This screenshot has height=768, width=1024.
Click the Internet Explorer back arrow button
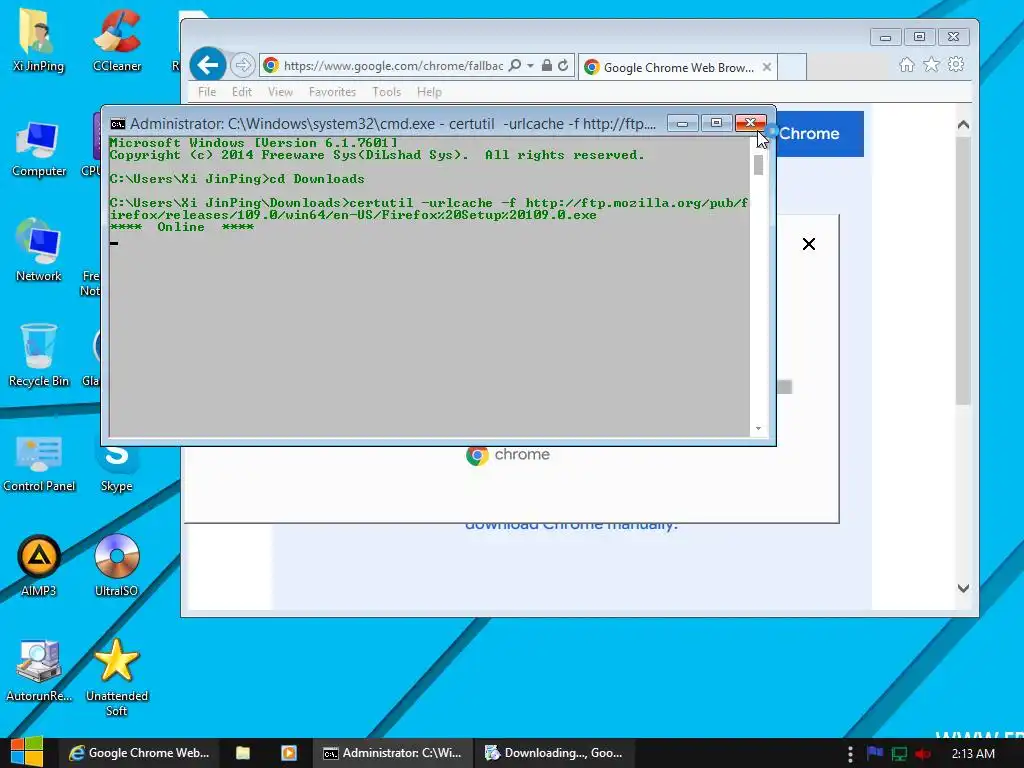208,65
